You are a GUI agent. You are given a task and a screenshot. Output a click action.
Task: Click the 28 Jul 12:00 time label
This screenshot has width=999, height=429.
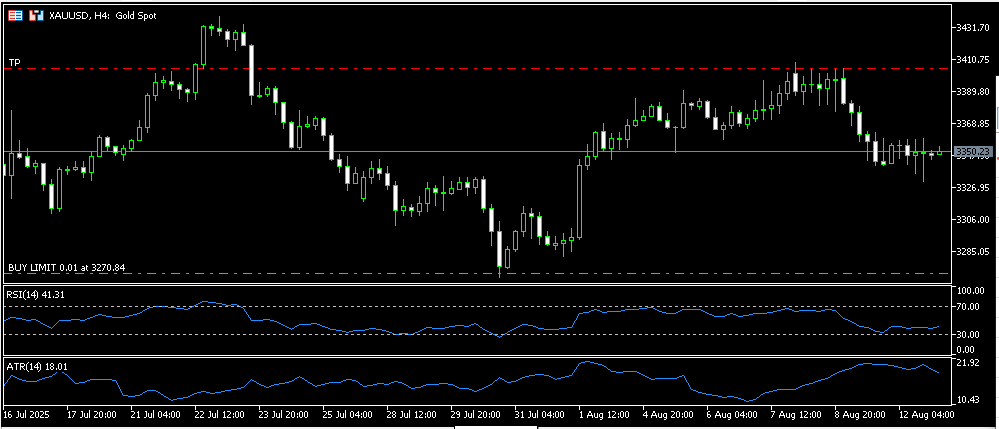(x=411, y=414)
